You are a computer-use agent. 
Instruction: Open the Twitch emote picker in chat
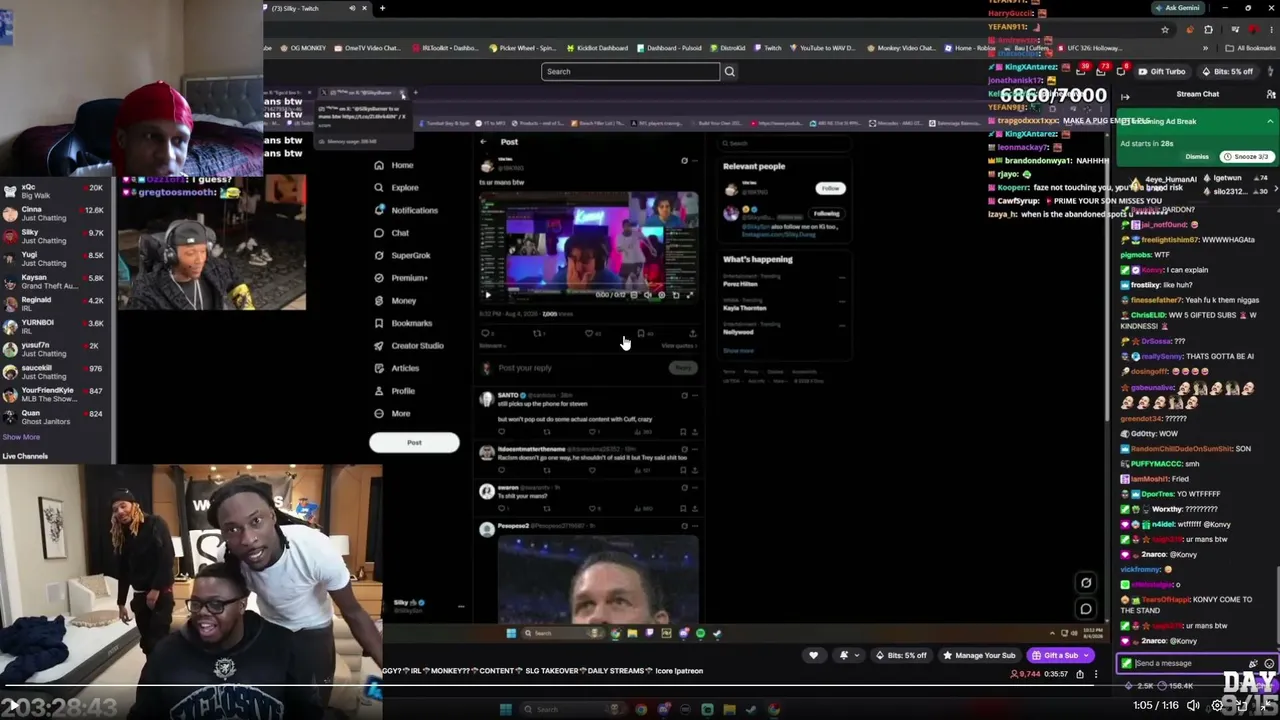click(1269, 663)
